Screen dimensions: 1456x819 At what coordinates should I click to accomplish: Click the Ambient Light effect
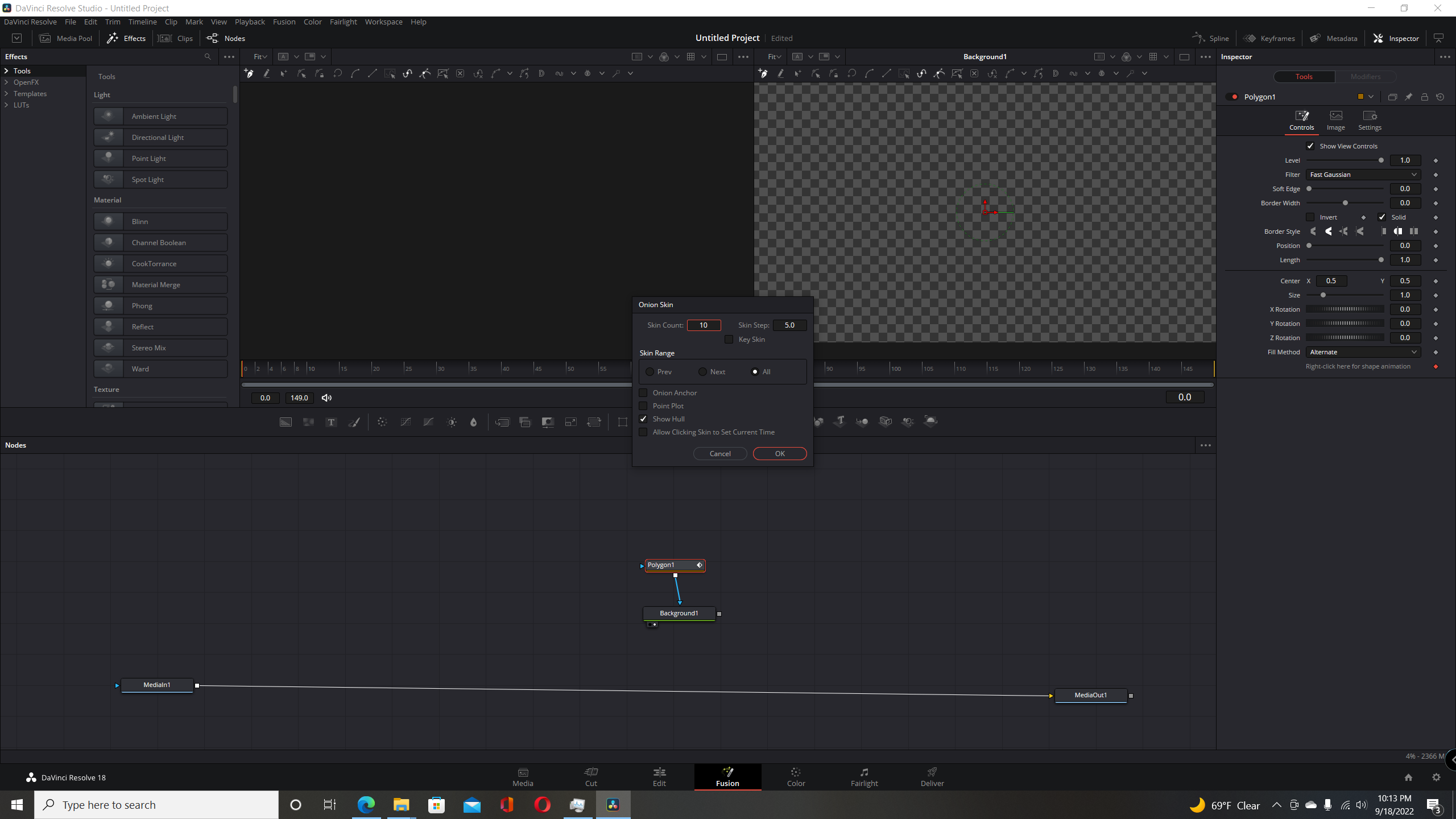pyautogui.click(x=160, y=117)
